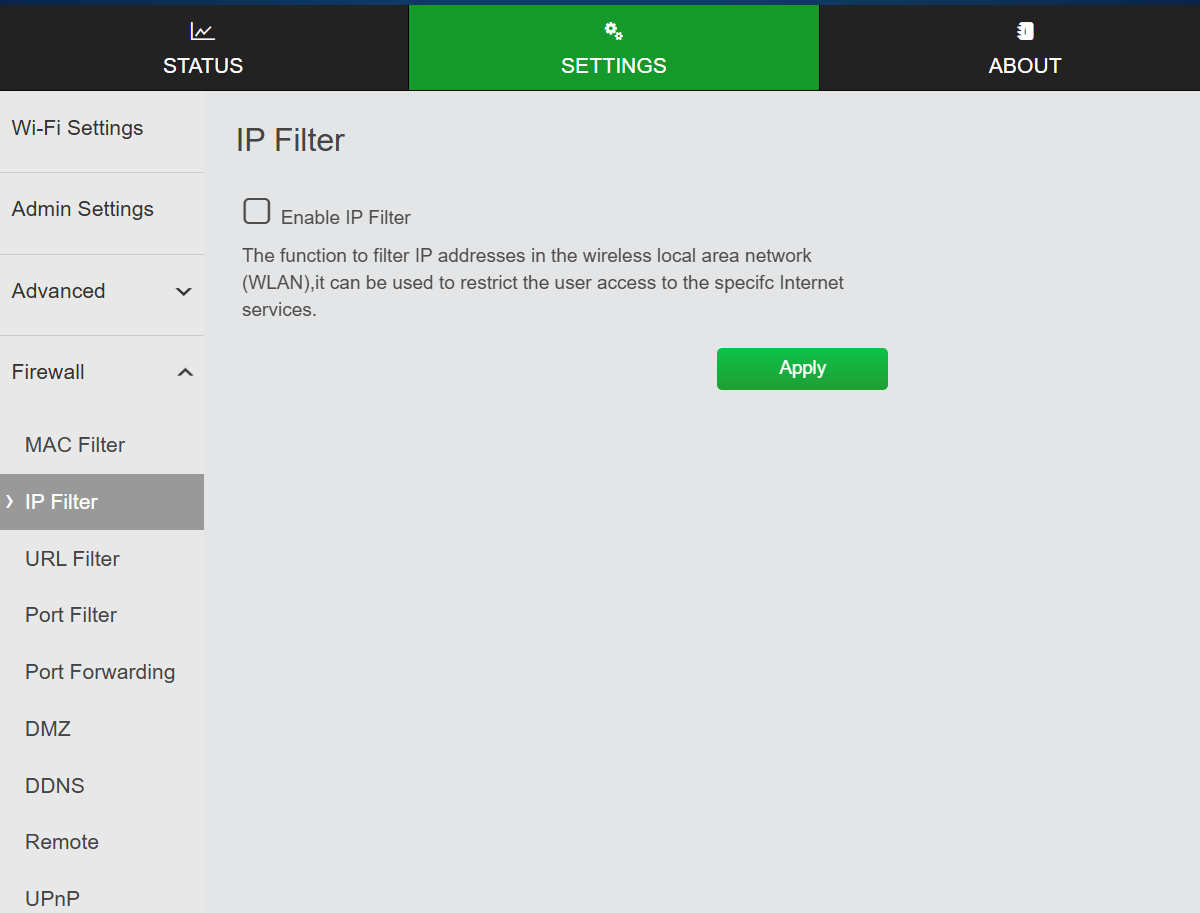Image resolution: width=1200 pixels, height=913 pixels.
Task: Click the Status chart icon
Action: [203, 32]
